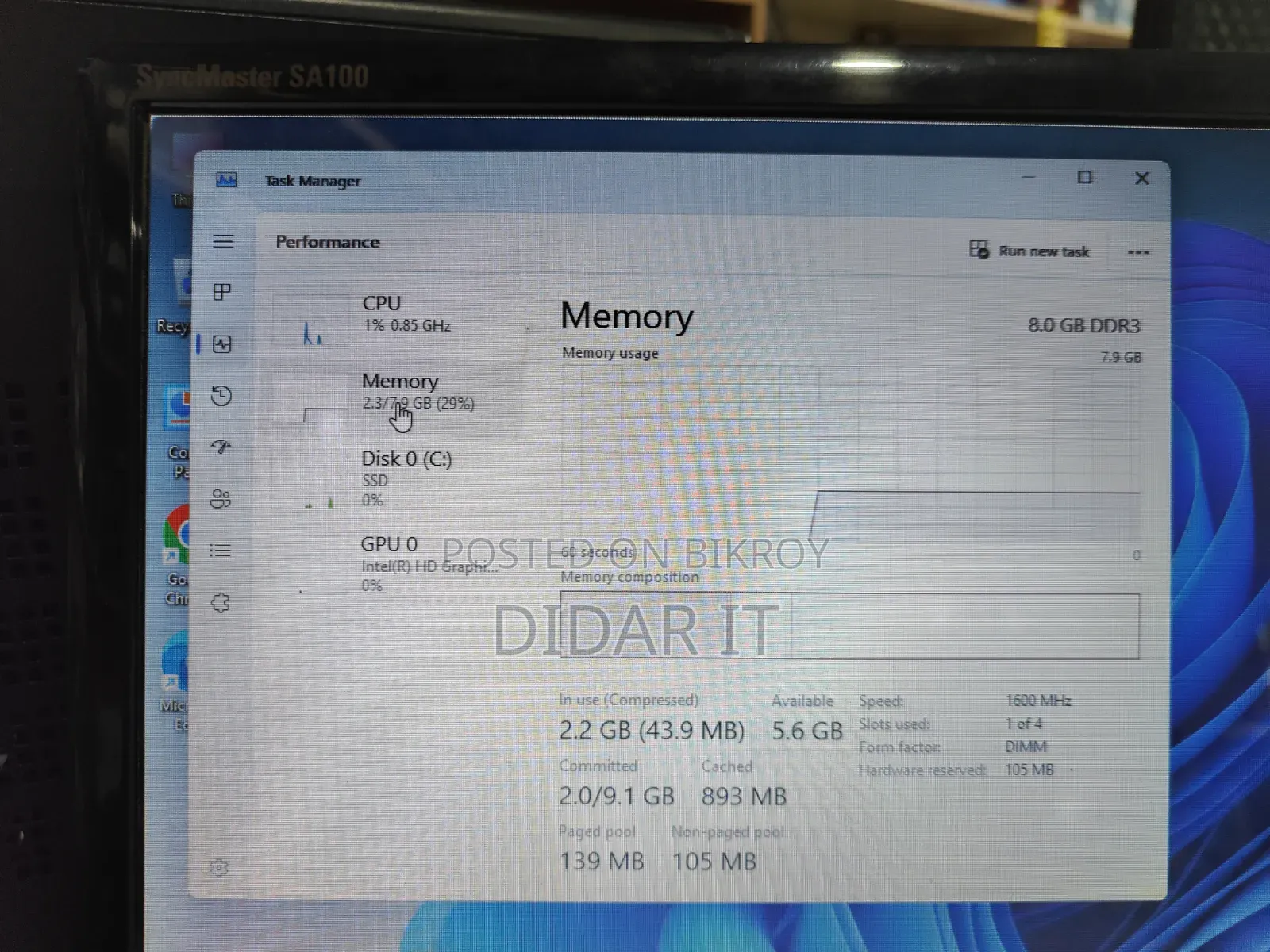Image resolution: width=1270 pixels, height=952 pixels.
Task: Click the CPU mini usage graph
Action: tap(310, 321)
